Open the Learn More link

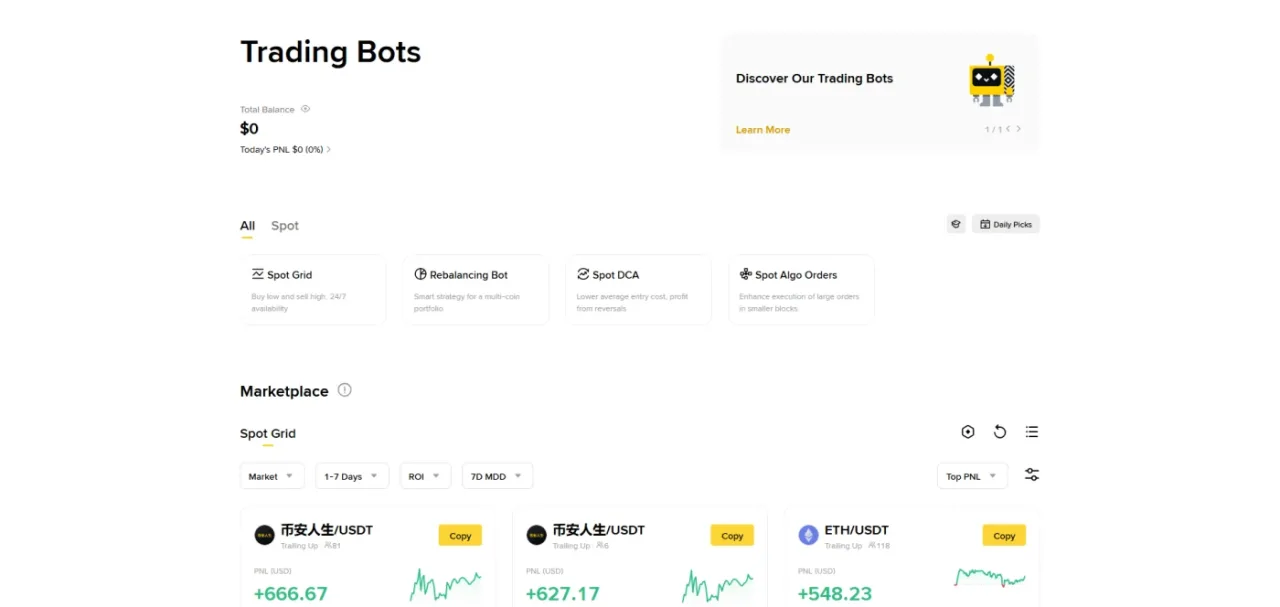click(x=763, y=130)
